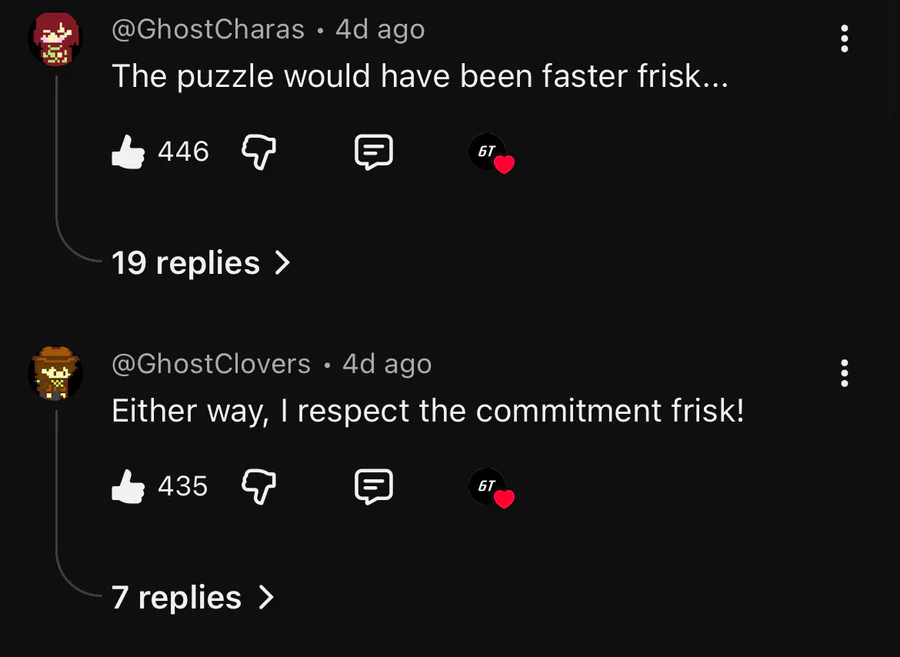
Task: Open the @GhostClovers channel link
Action: (211, 364)
